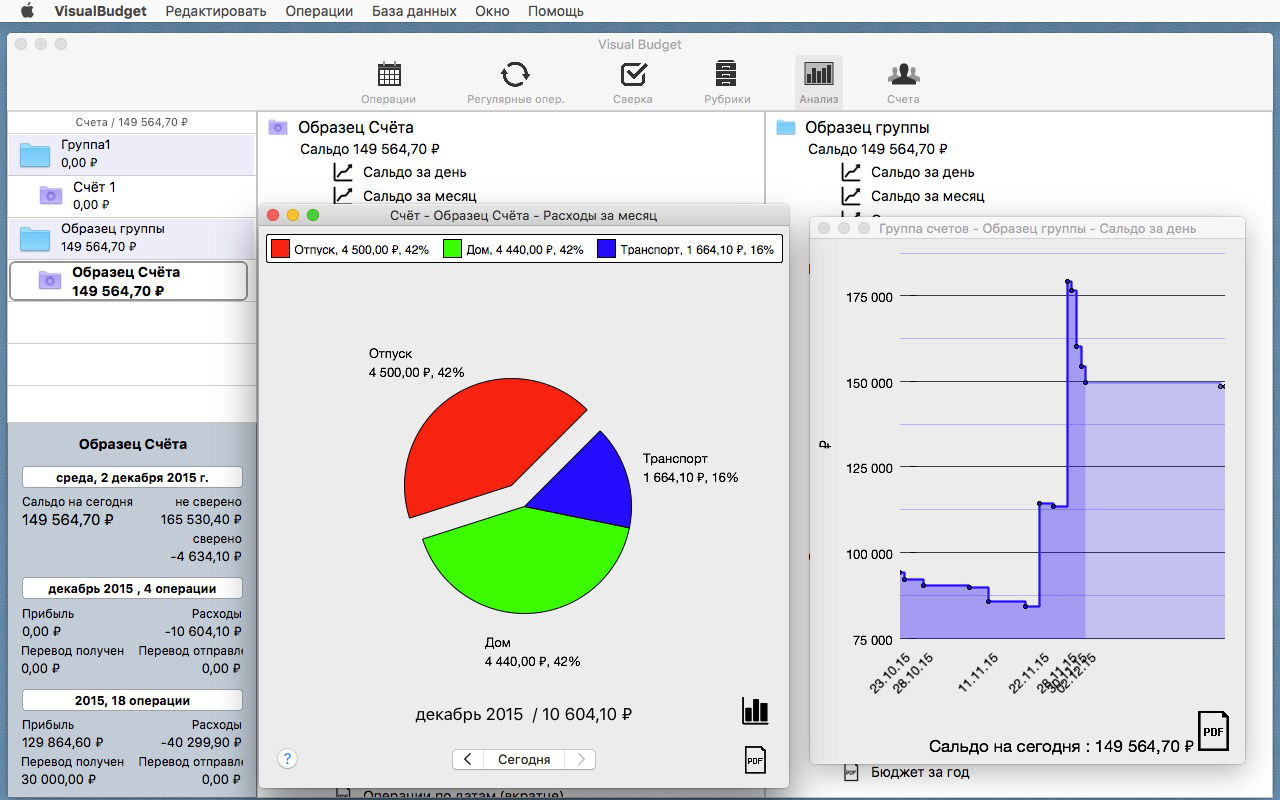Close the Расходы за месяц chart window

coord(274,215)
